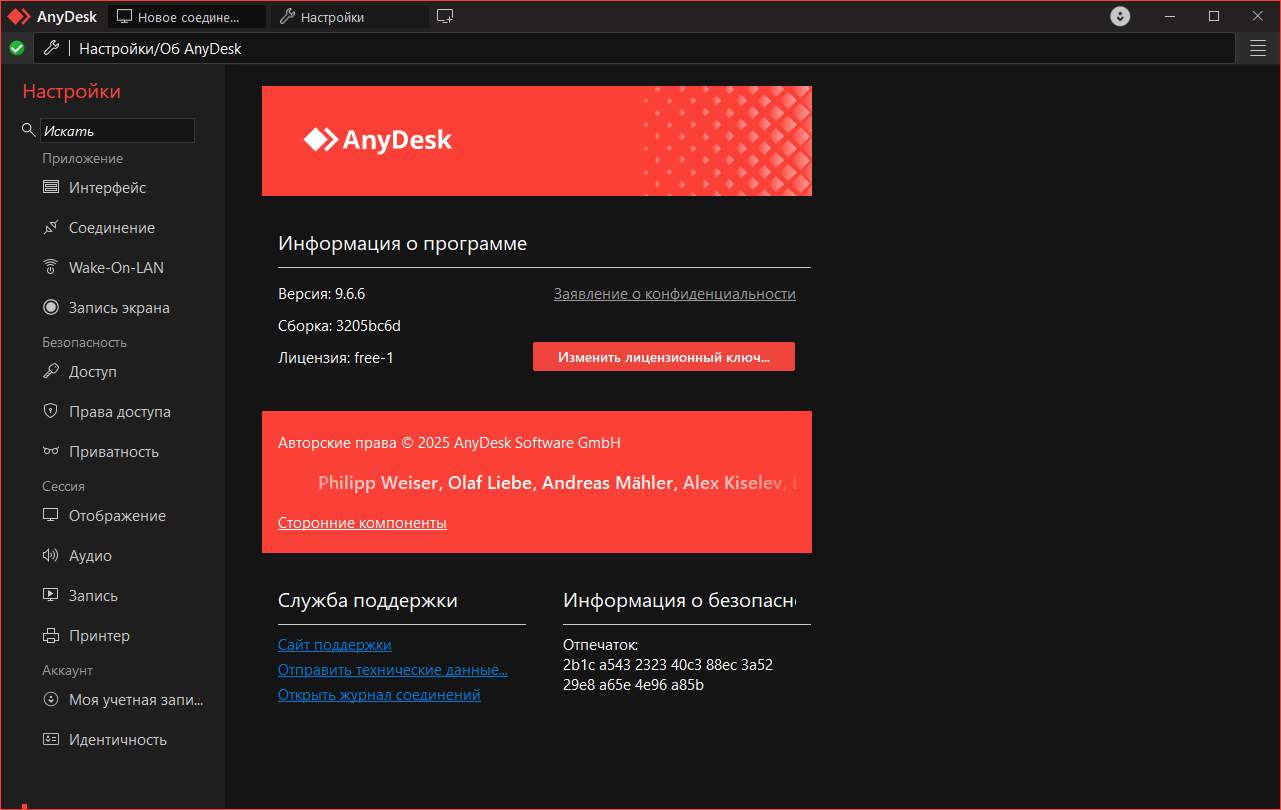The image size is (1281, 810).
Task: Click the speaker icon for Аудио
Action: (x=51, y=556)
